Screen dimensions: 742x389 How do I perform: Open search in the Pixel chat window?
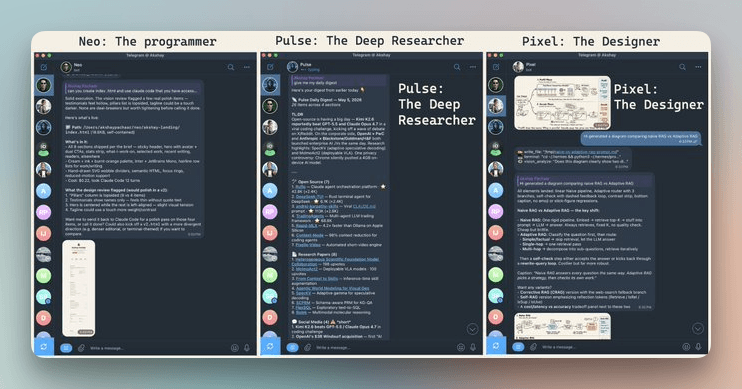682,67
